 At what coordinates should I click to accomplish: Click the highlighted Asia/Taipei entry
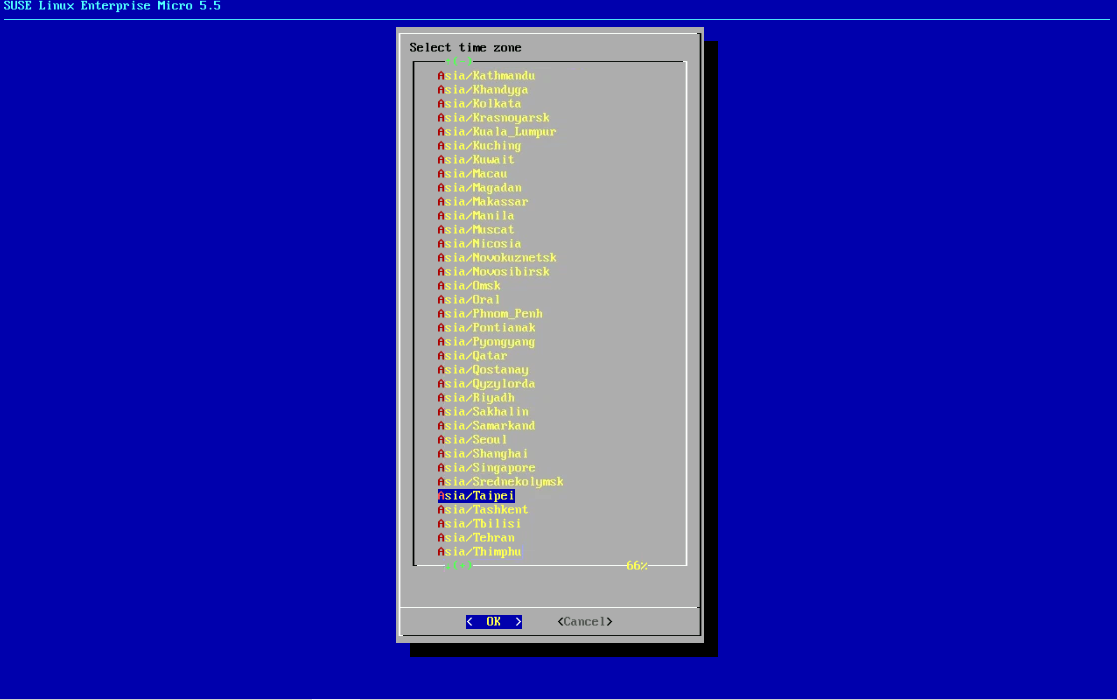[475, 496]
